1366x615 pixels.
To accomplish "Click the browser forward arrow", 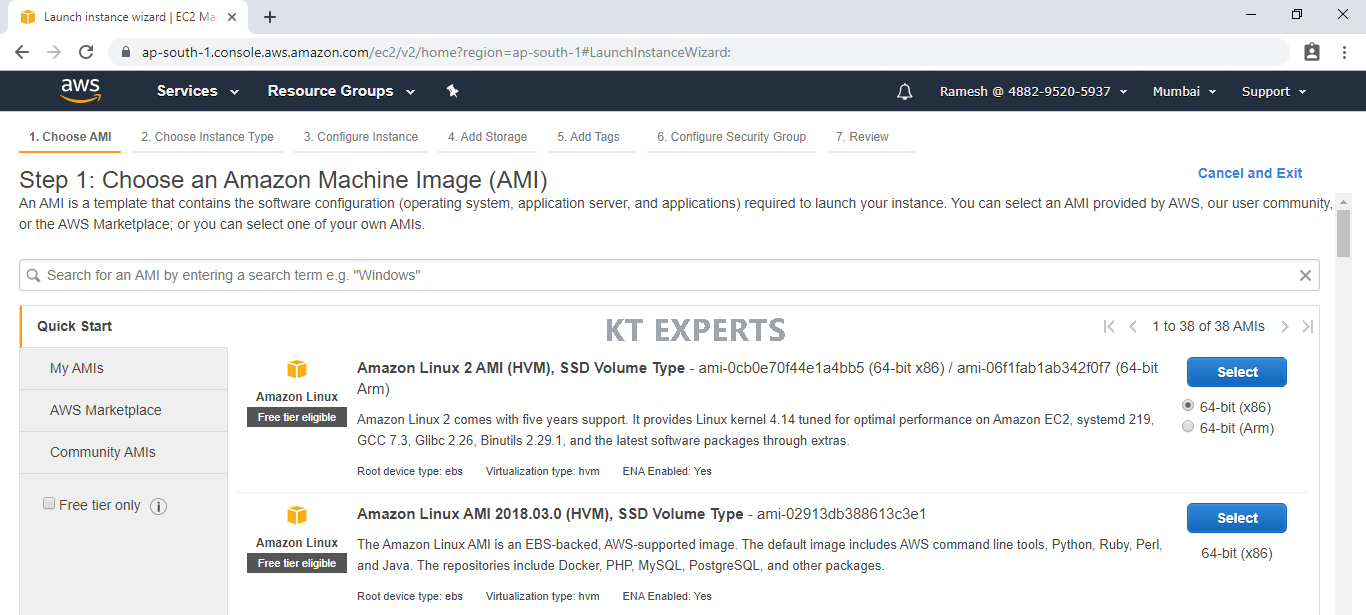I will tap(54, 52).
